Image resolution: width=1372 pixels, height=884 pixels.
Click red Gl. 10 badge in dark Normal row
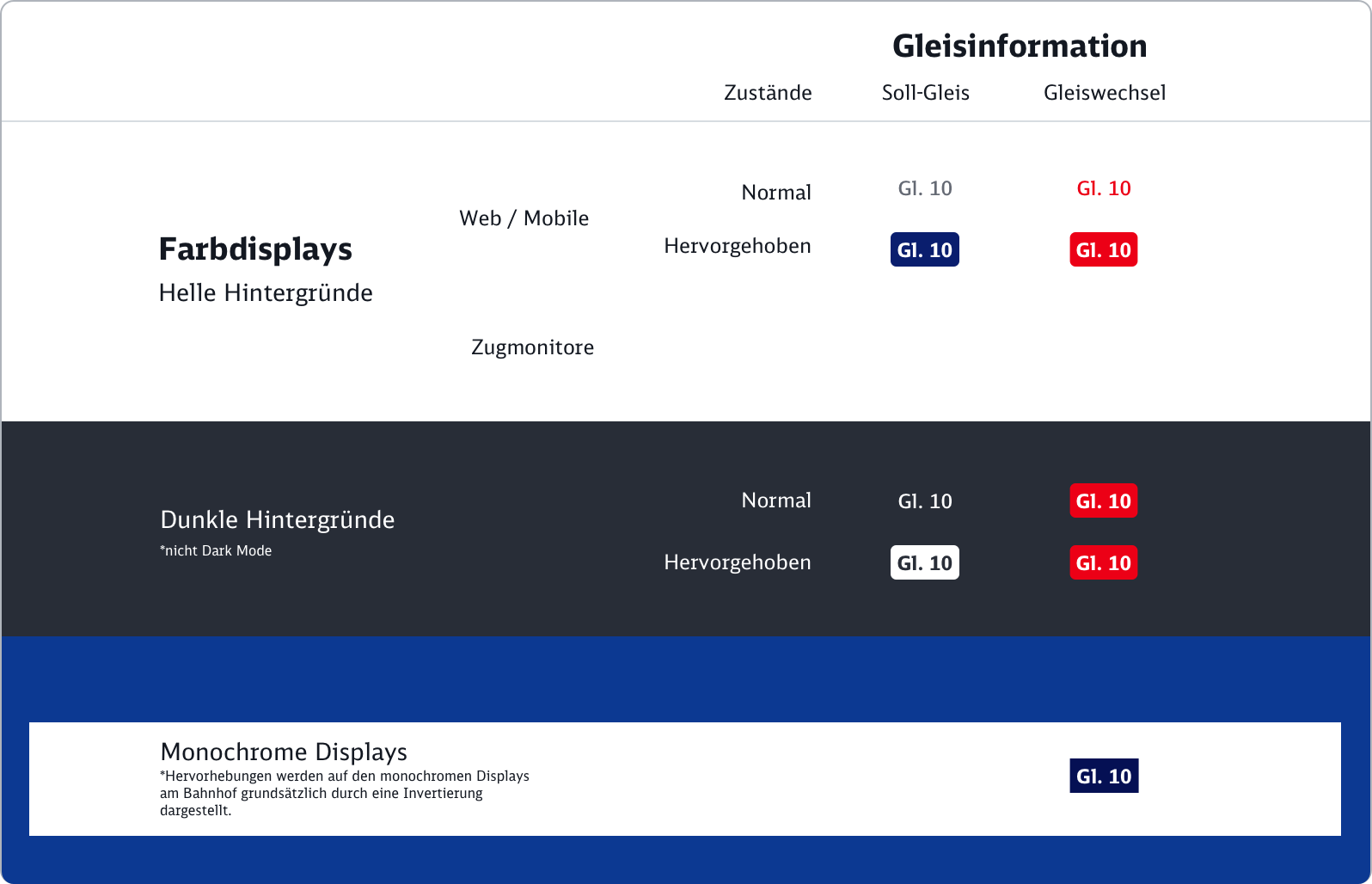(1104, 501)
